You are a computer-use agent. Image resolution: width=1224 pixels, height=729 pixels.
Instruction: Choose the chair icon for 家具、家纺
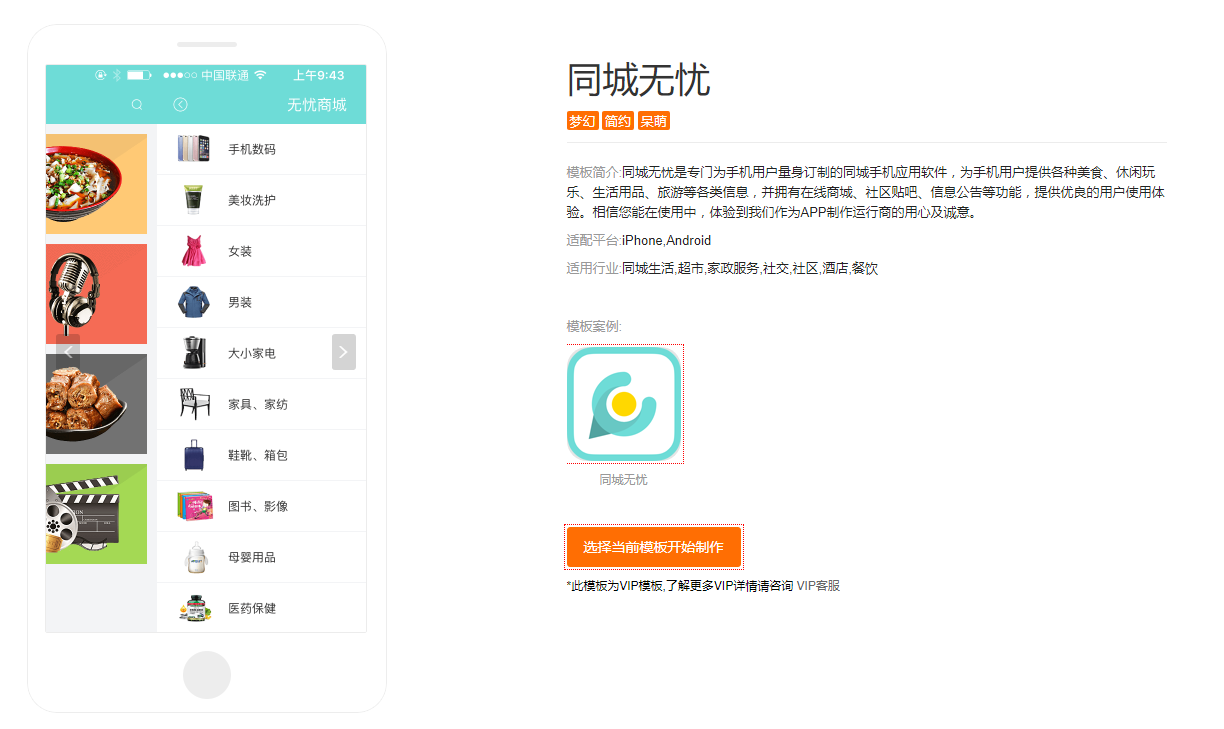pyautogui.click(x=192, y=403)
